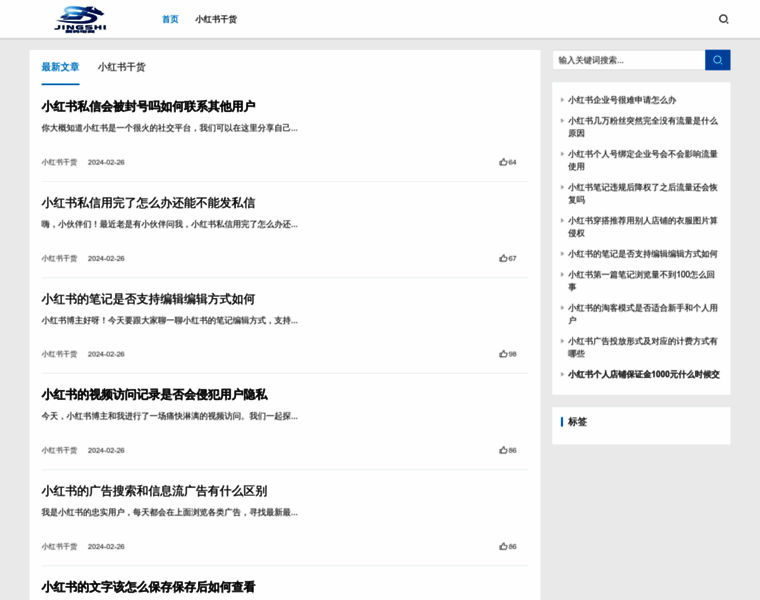
Task: Open article 小红书私信会被封号吗如何联系其他用户
Action: coord(148,106)
